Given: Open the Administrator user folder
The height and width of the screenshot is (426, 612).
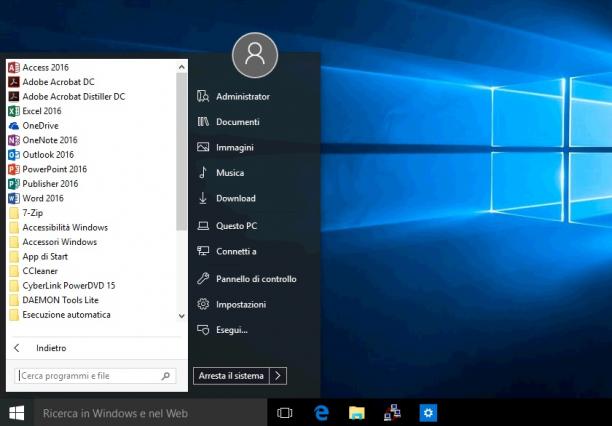Looking at the screenshot, I should (233, 96).
